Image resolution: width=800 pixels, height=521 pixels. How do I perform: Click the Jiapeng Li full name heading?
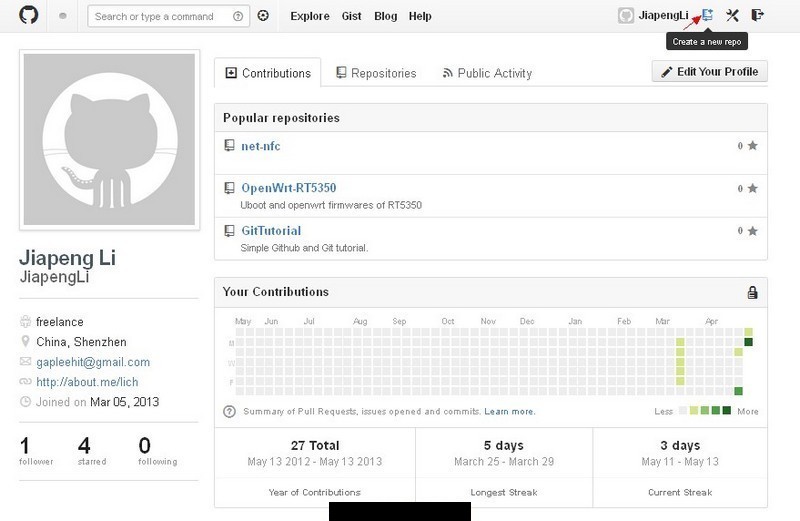[x=67, y=258]
